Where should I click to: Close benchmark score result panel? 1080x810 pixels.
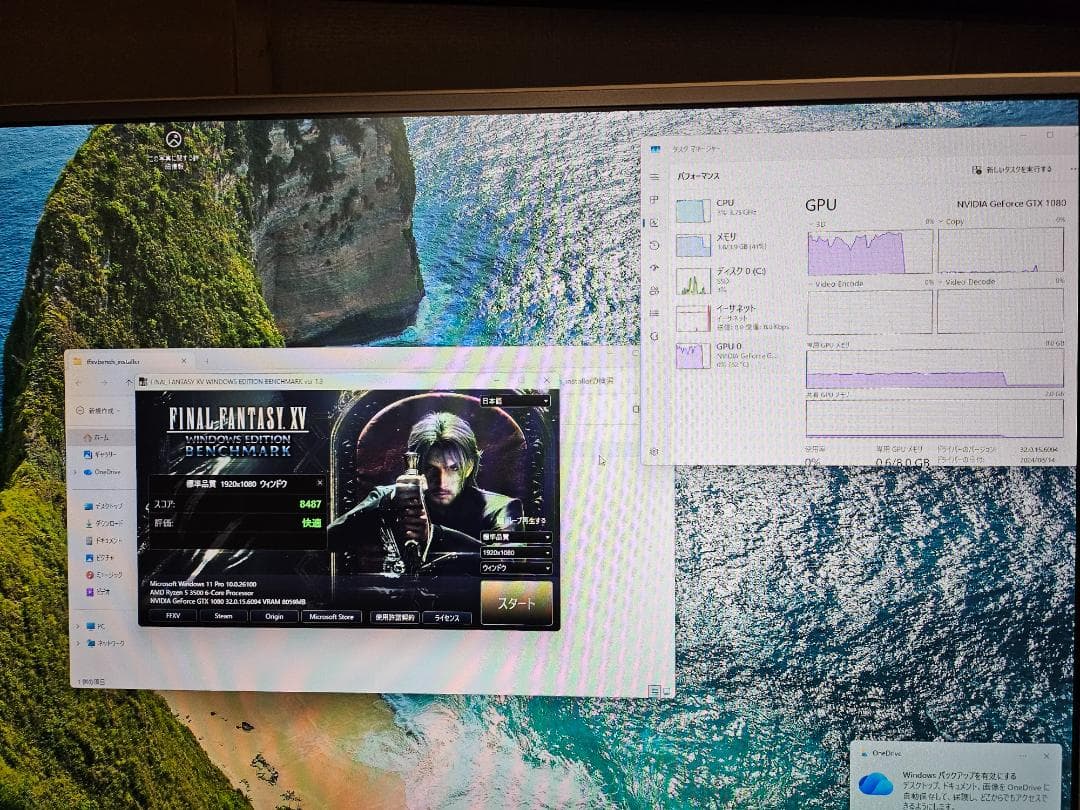[x=320, y=483]
